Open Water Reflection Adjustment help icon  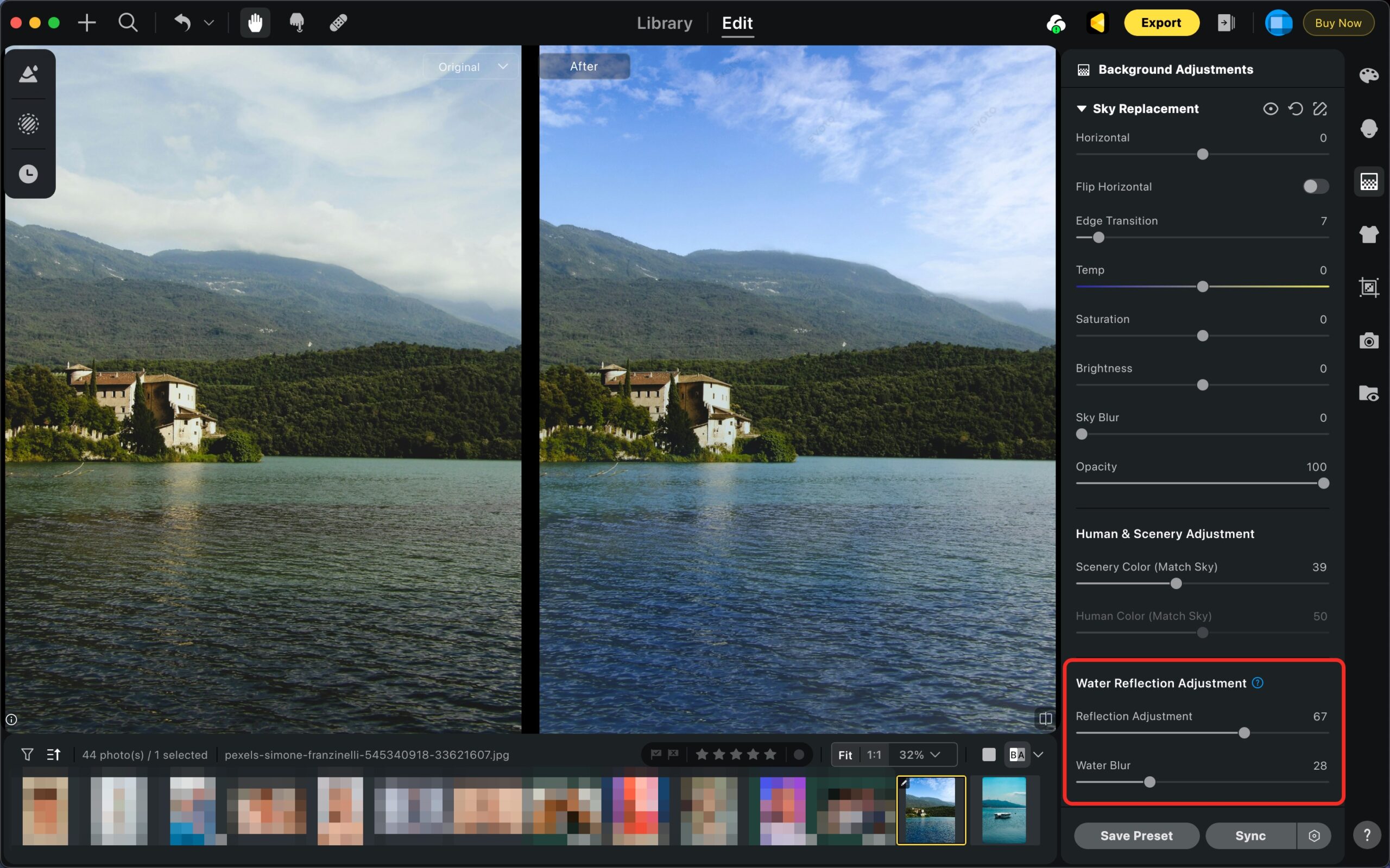click(x=1258, y=682)
